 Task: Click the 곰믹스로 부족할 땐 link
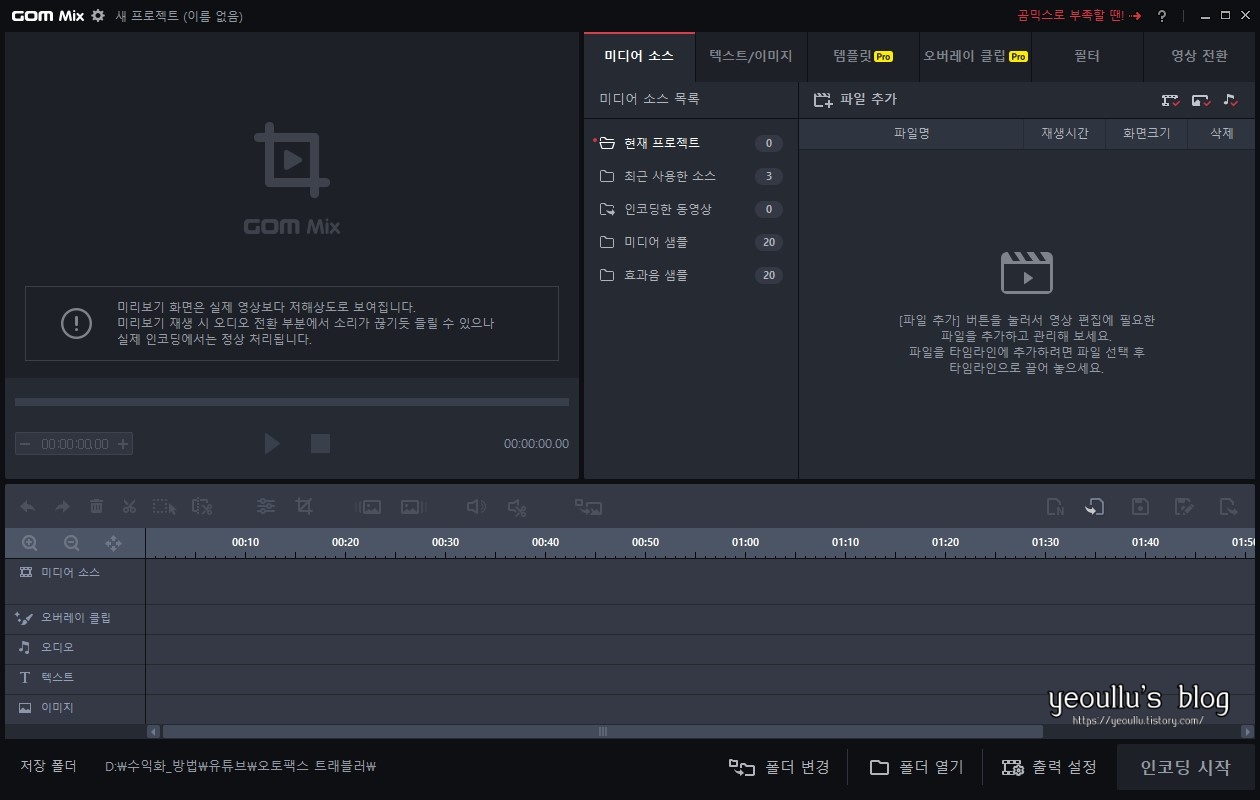pyautogui.click(x=1079, y=15)
